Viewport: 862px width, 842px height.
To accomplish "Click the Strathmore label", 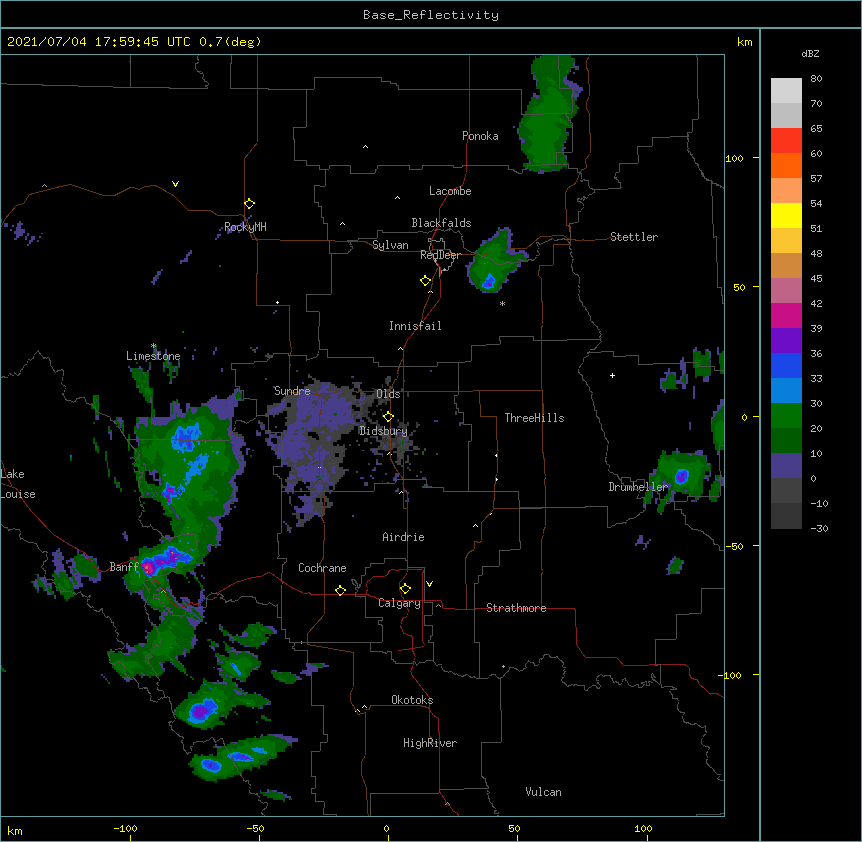I will [x=516, y=608].
